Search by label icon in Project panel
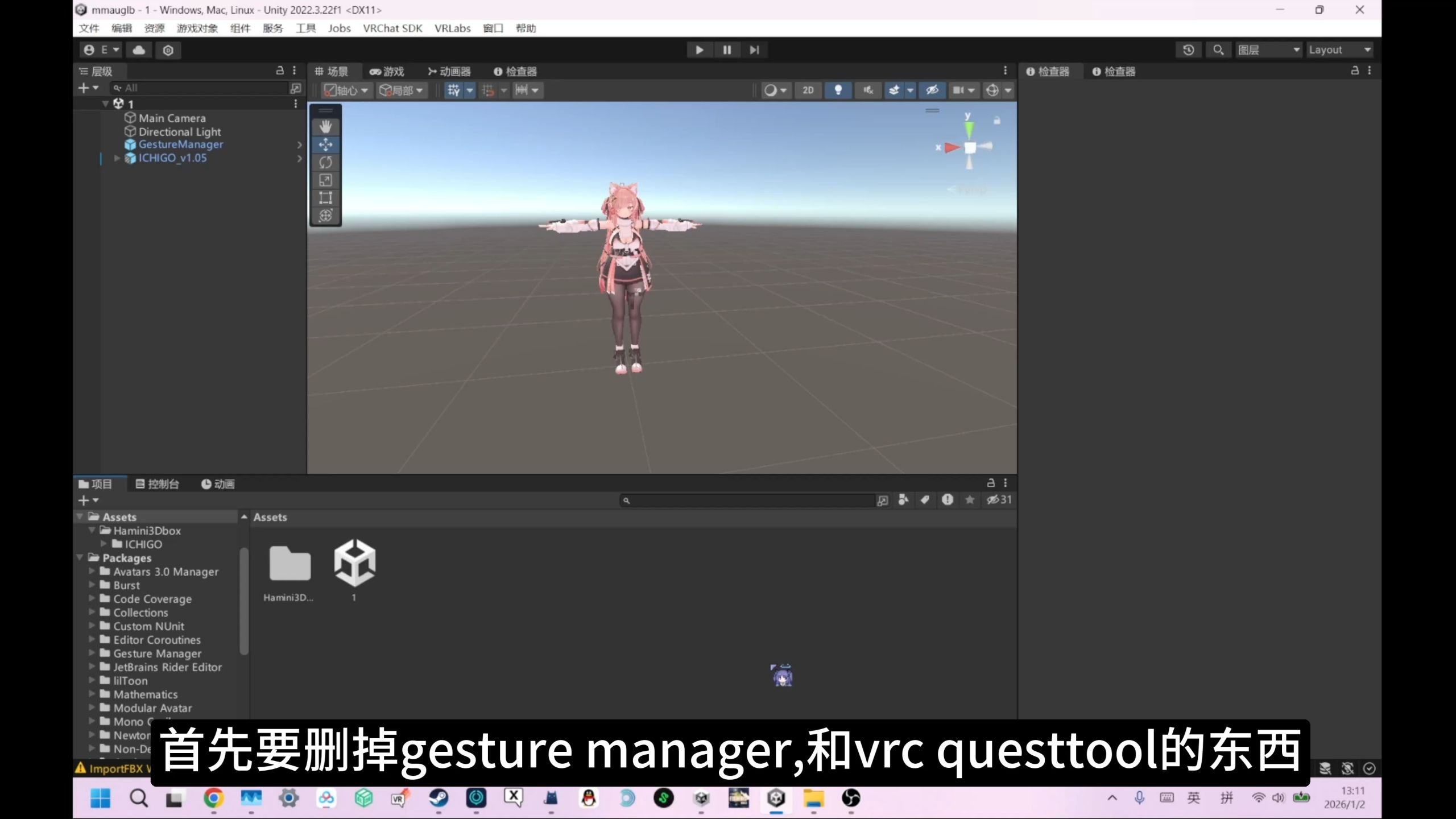The width and height of the screenshot is (1456, 819). click(925, 500)
